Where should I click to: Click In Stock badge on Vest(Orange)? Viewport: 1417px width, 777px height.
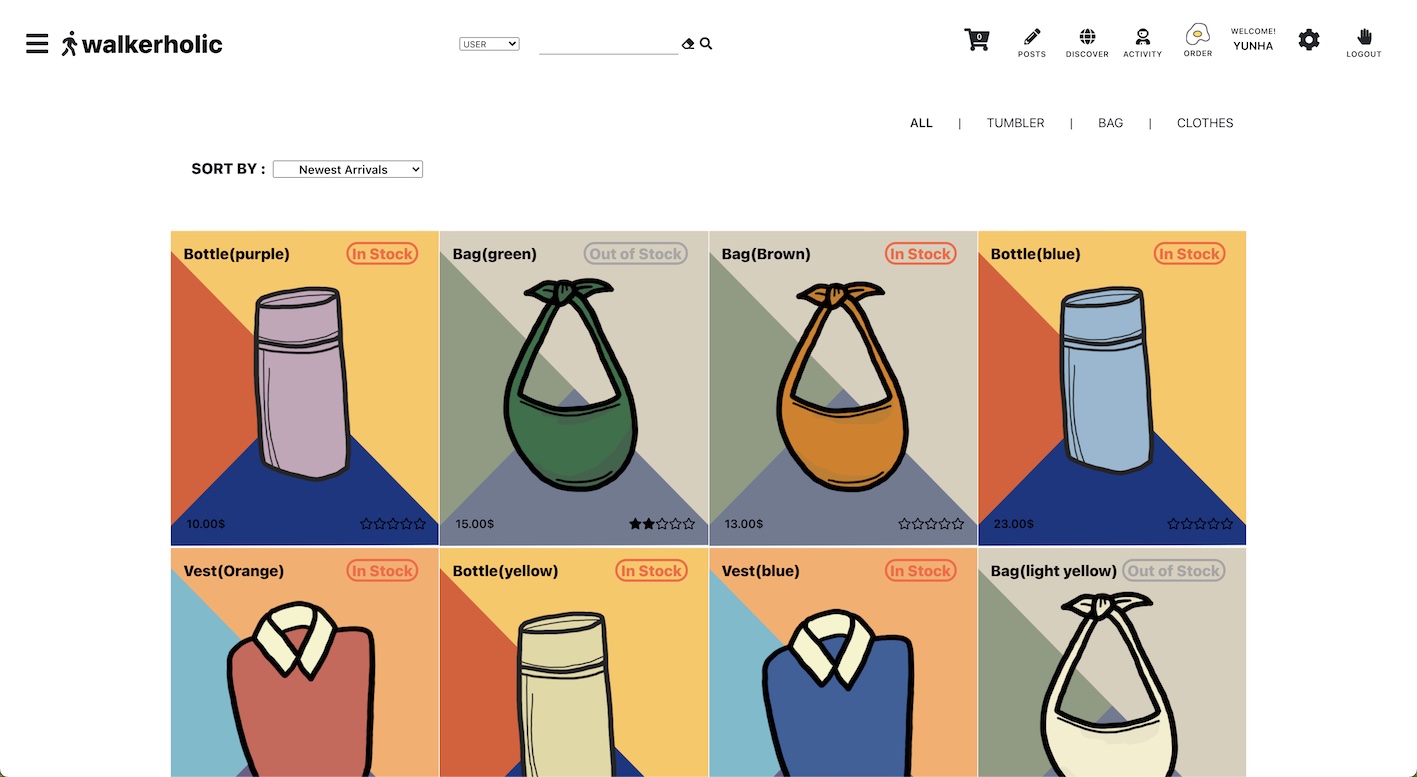383,571
